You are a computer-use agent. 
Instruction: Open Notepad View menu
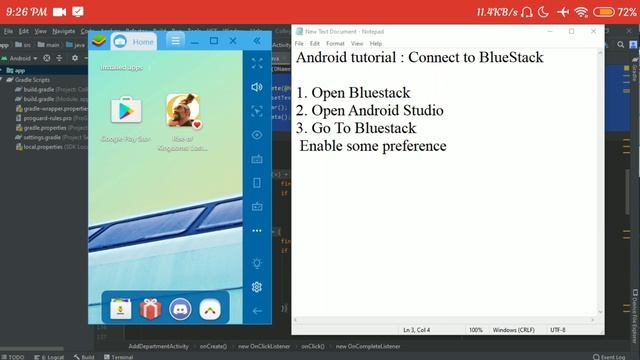pyautogui.click(x=357, y=43)
